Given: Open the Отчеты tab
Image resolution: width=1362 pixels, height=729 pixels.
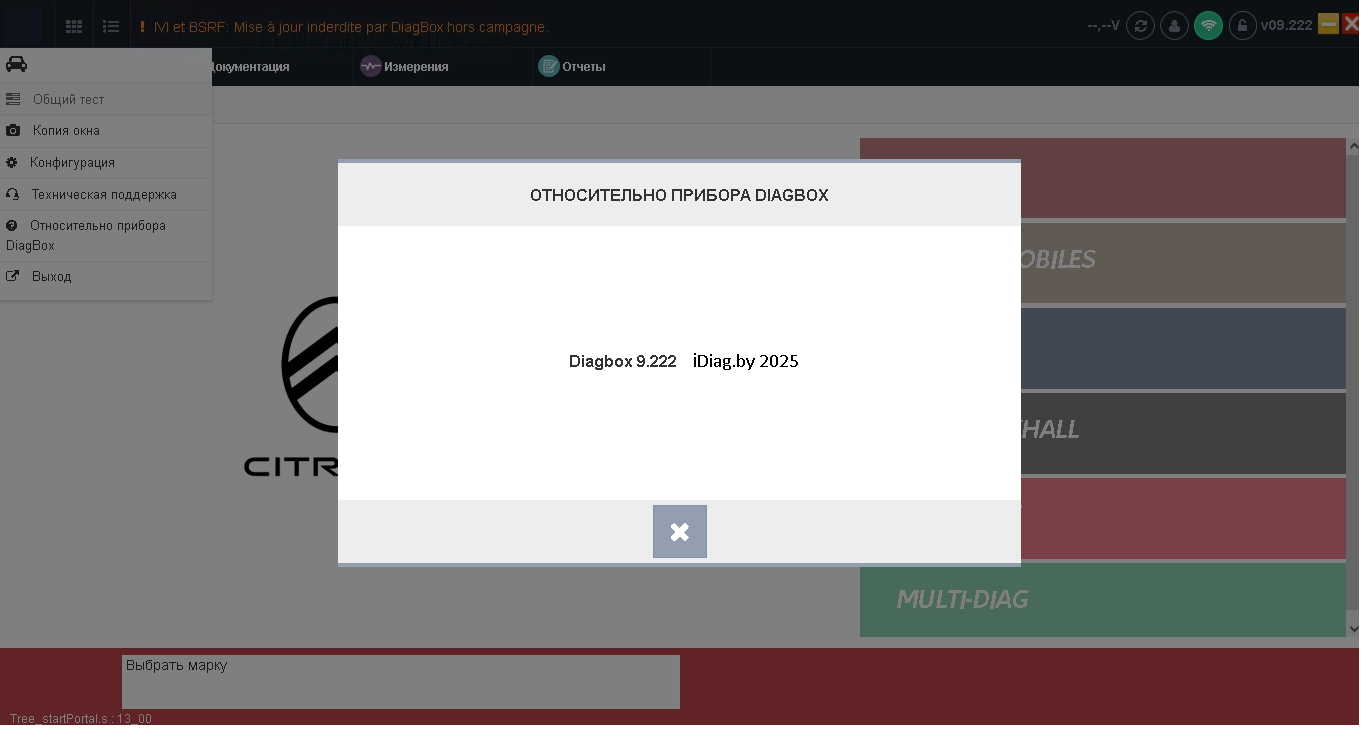Looking at the screenshot, I should click(x=573, y=67).
